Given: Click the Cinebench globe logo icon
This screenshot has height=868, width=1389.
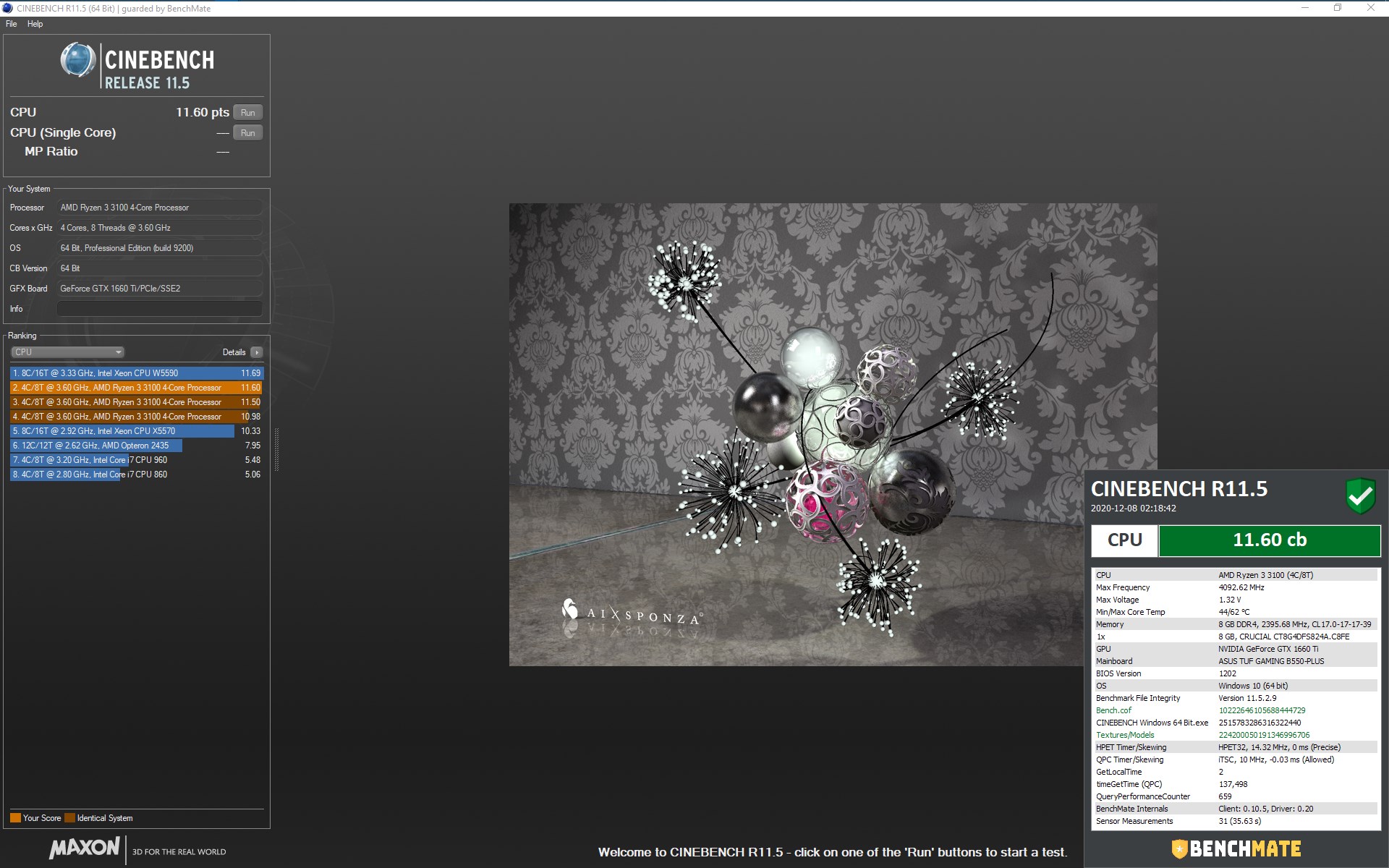Looking at the screenshot, I should point(78,60).
